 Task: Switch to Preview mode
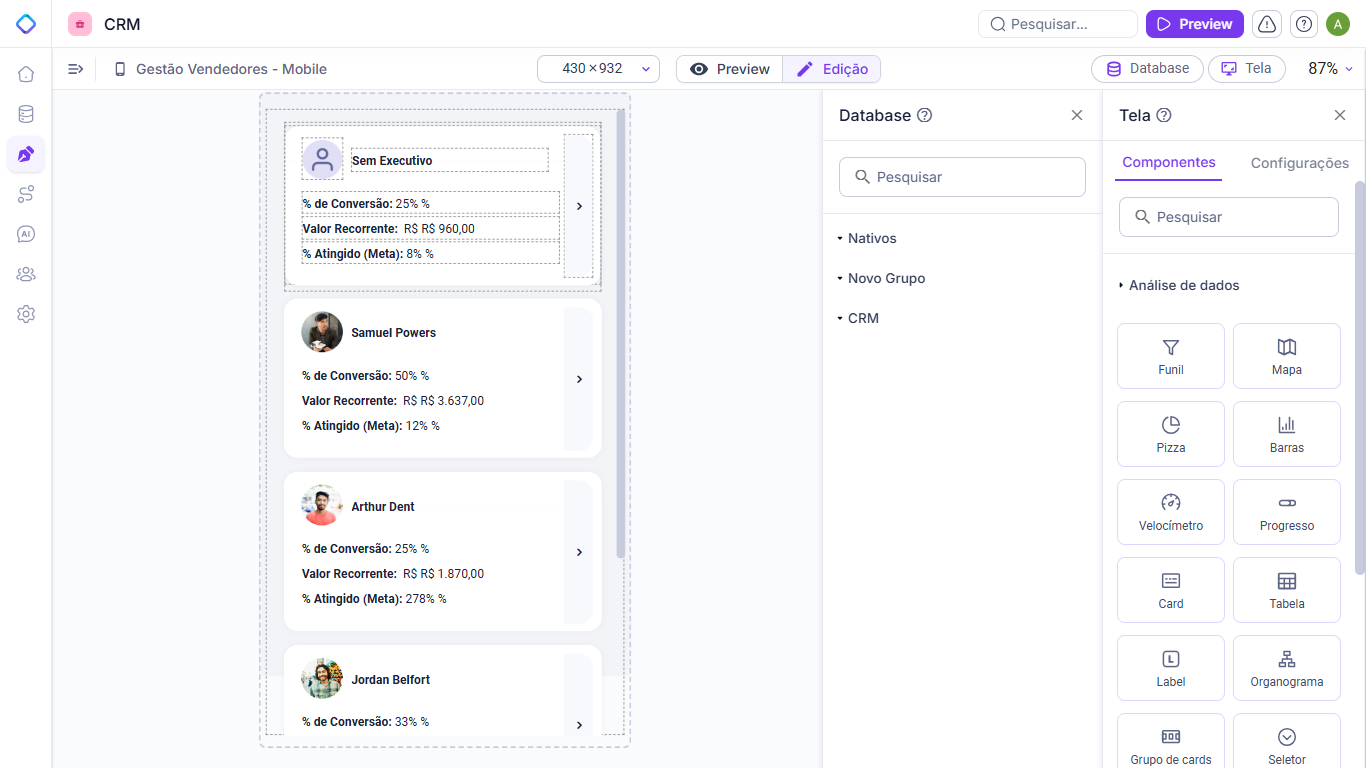click(729, 68)
